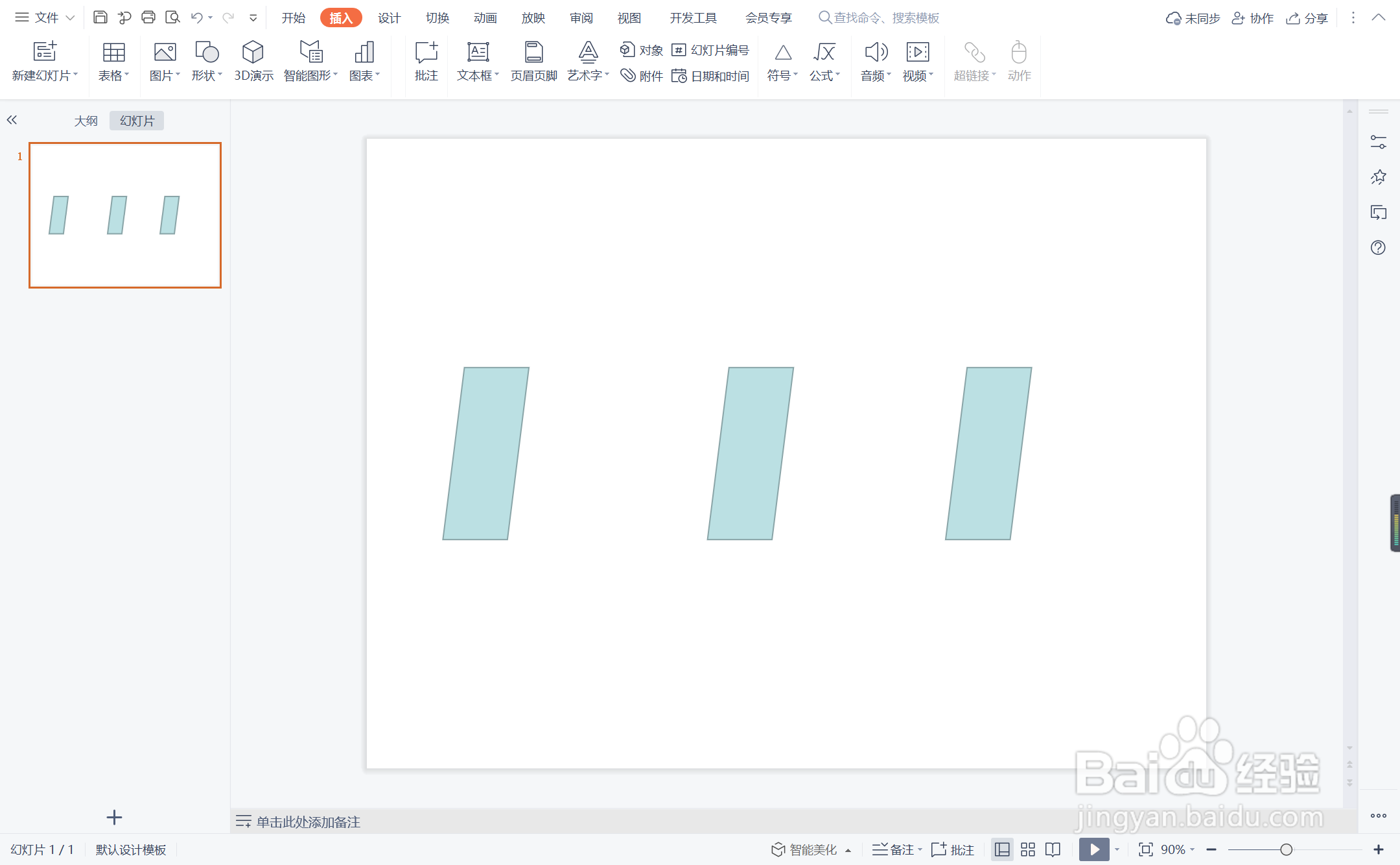Click 智能美化 in status bar
Viewport: 1400px width, 865px height.
(x=804, y=849)
